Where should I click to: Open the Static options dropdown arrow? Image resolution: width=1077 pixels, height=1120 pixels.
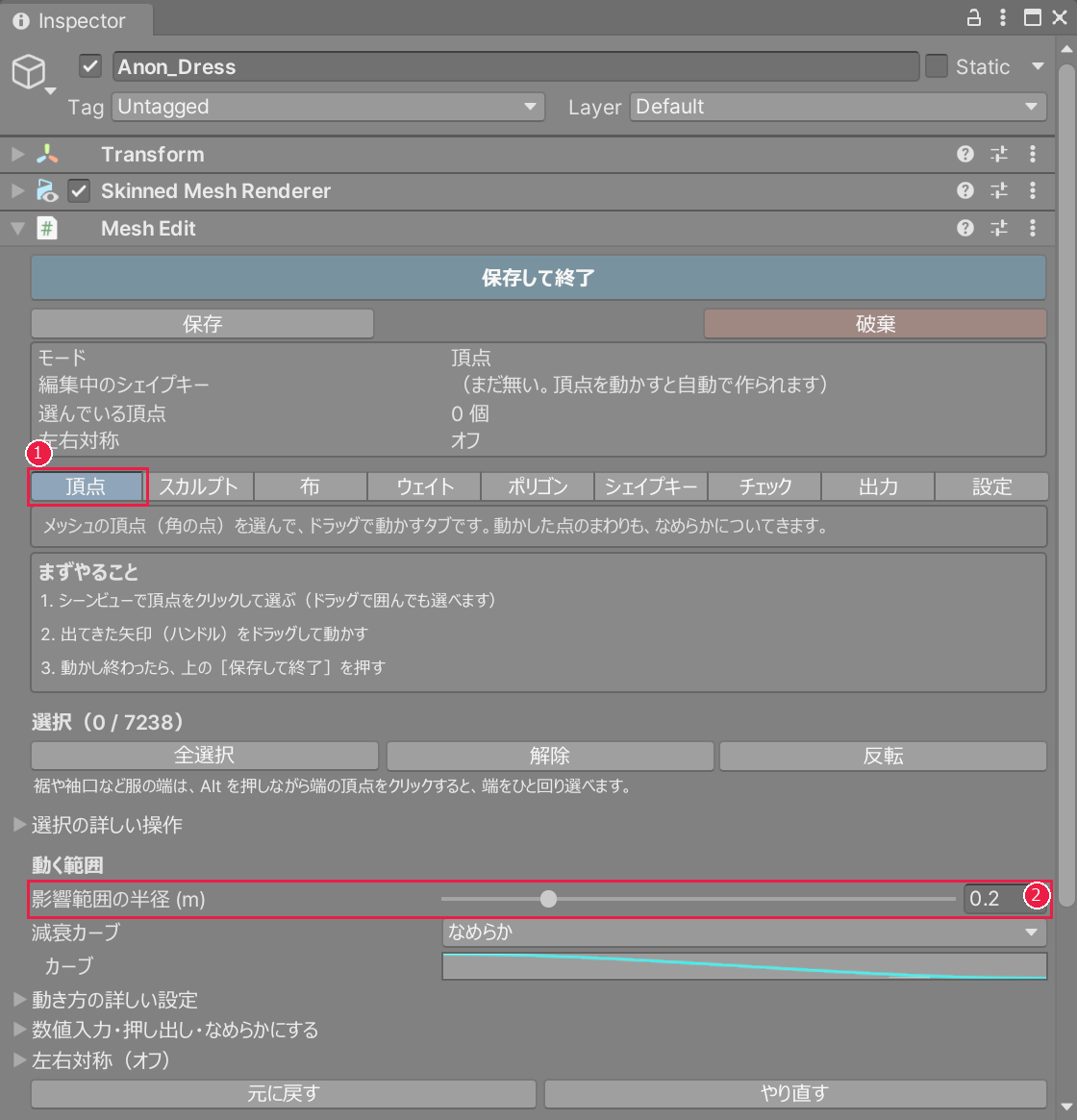click(1038, 66)
